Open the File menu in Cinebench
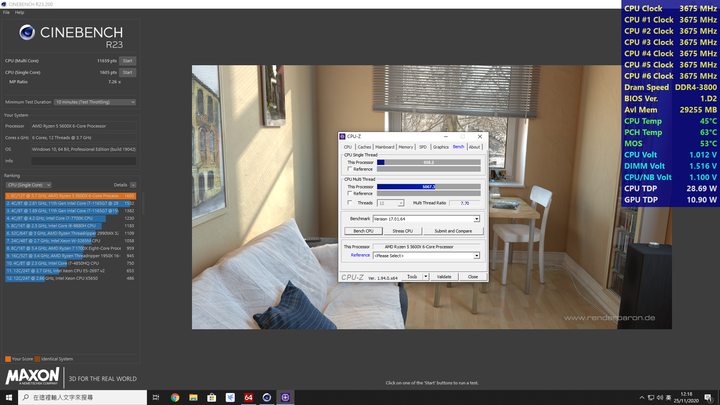The width and height of the screenshot is (720, 405). click(x=6, y=12)
